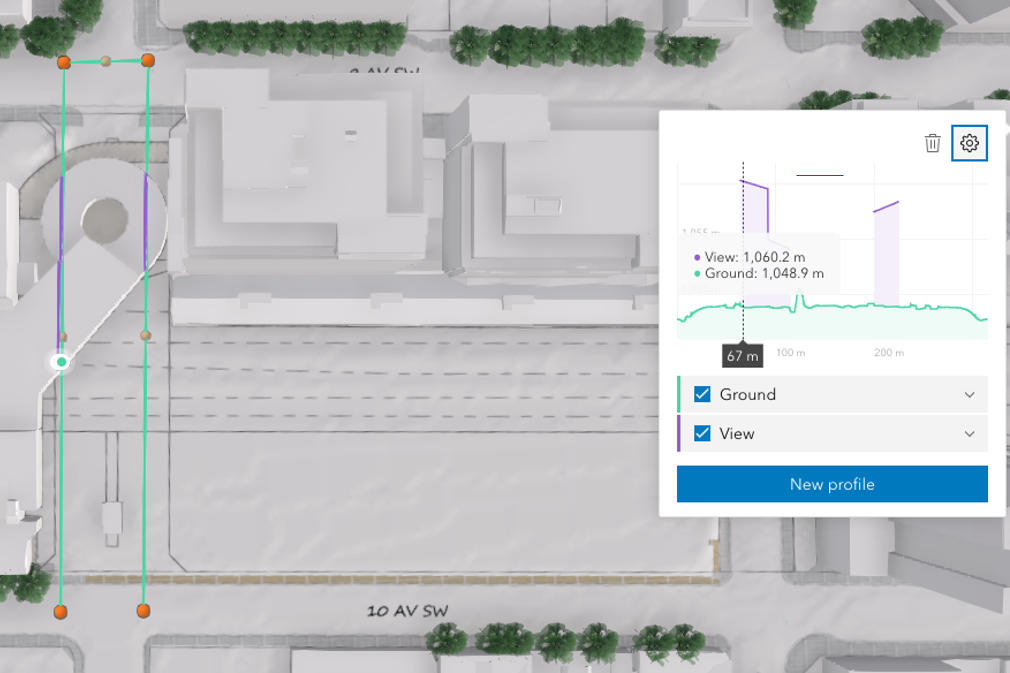This screenshot has height=673, width=1010.
Task: Select the bottom-right orange line vertex
Action: [x=143, y=610]
